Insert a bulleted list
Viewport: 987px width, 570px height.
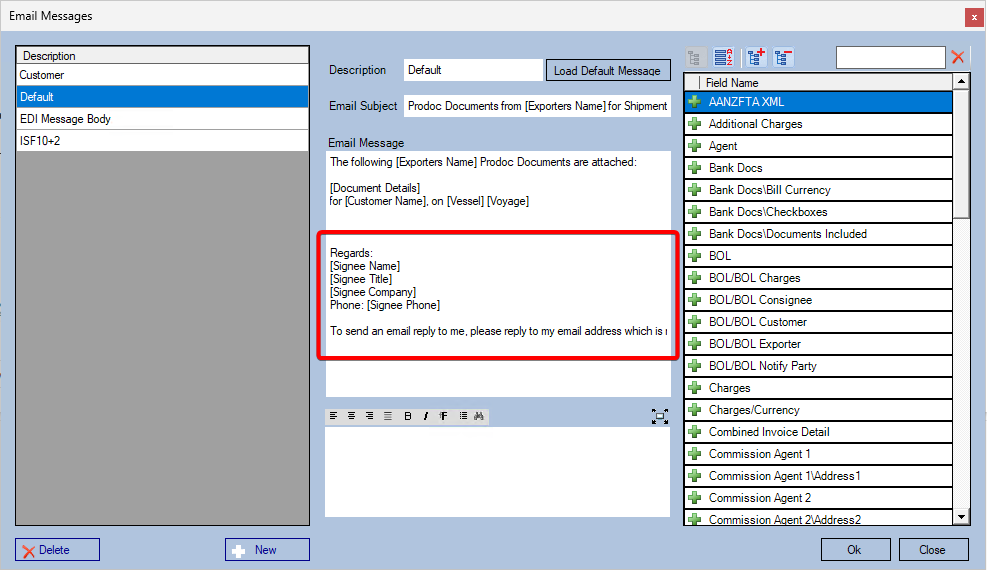(x=463, y=416)
